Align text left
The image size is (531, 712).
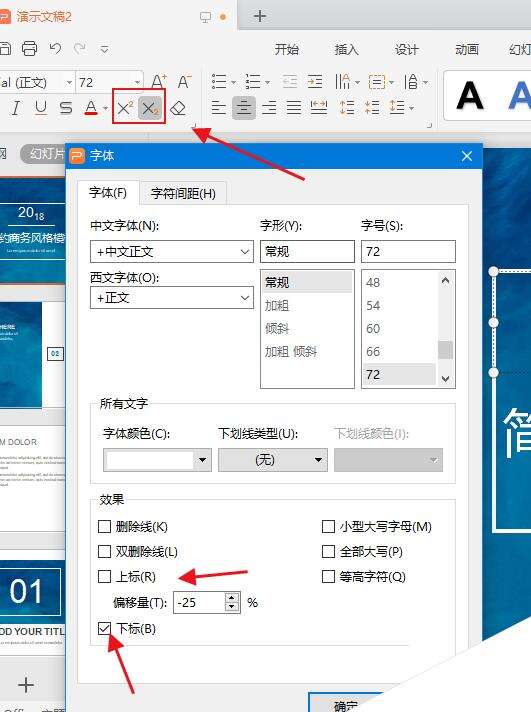click(219, 108)
